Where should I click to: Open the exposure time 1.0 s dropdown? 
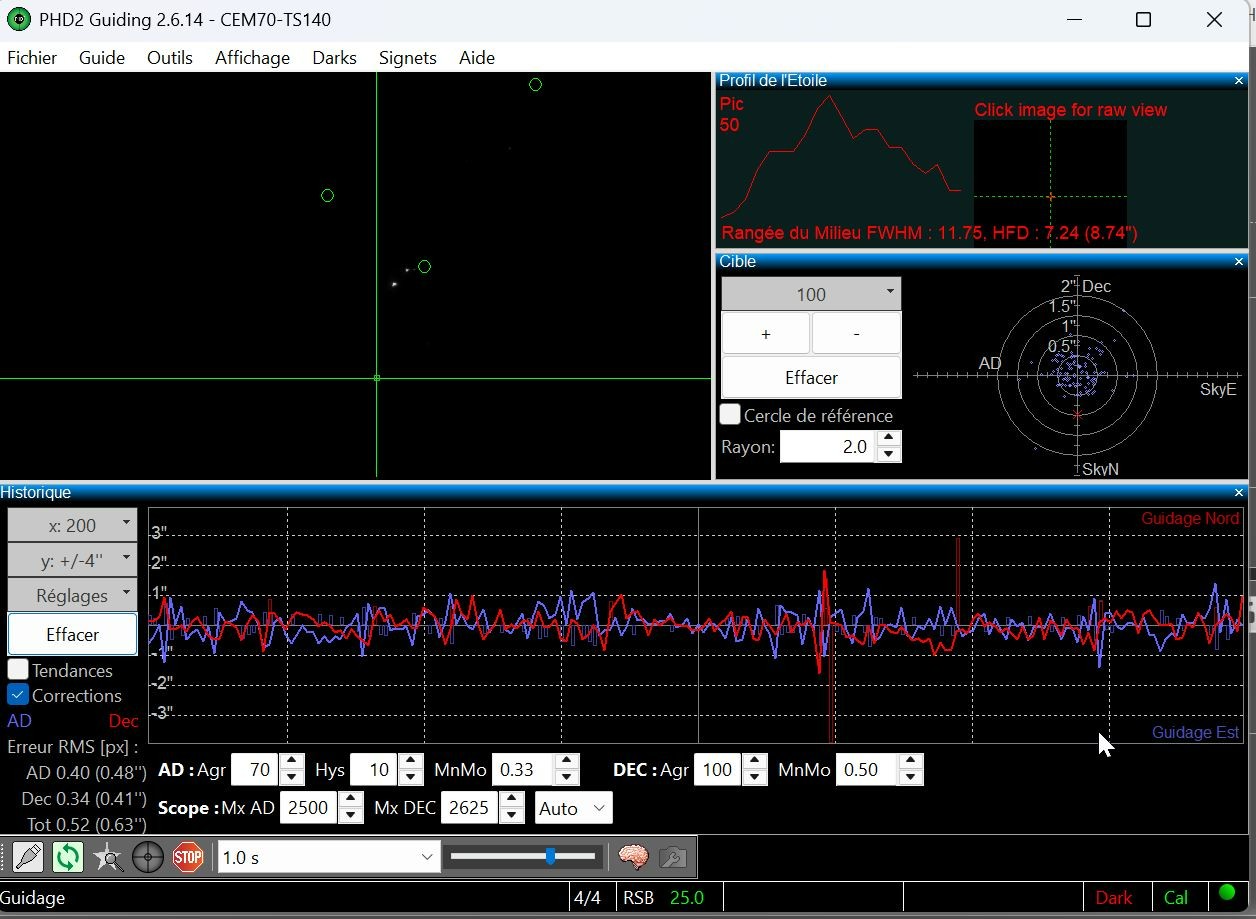tap(329, 857)
